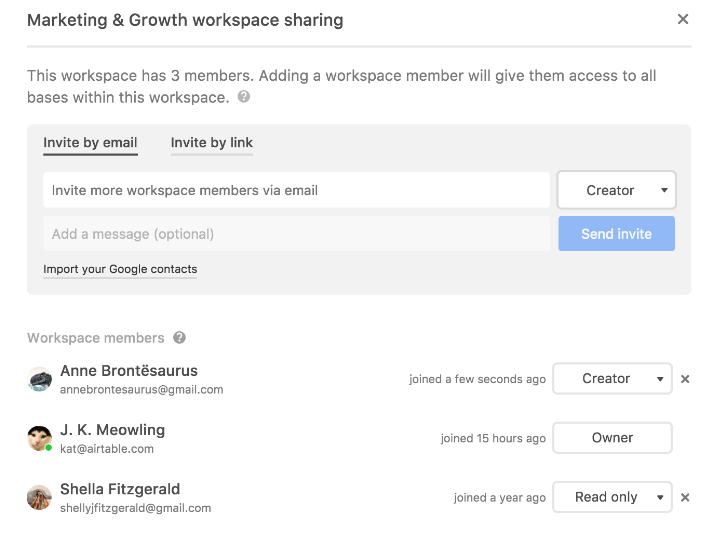
Task: Open Shella Fitzgerald's Read only dropdown
Action: tap(612, 497)
